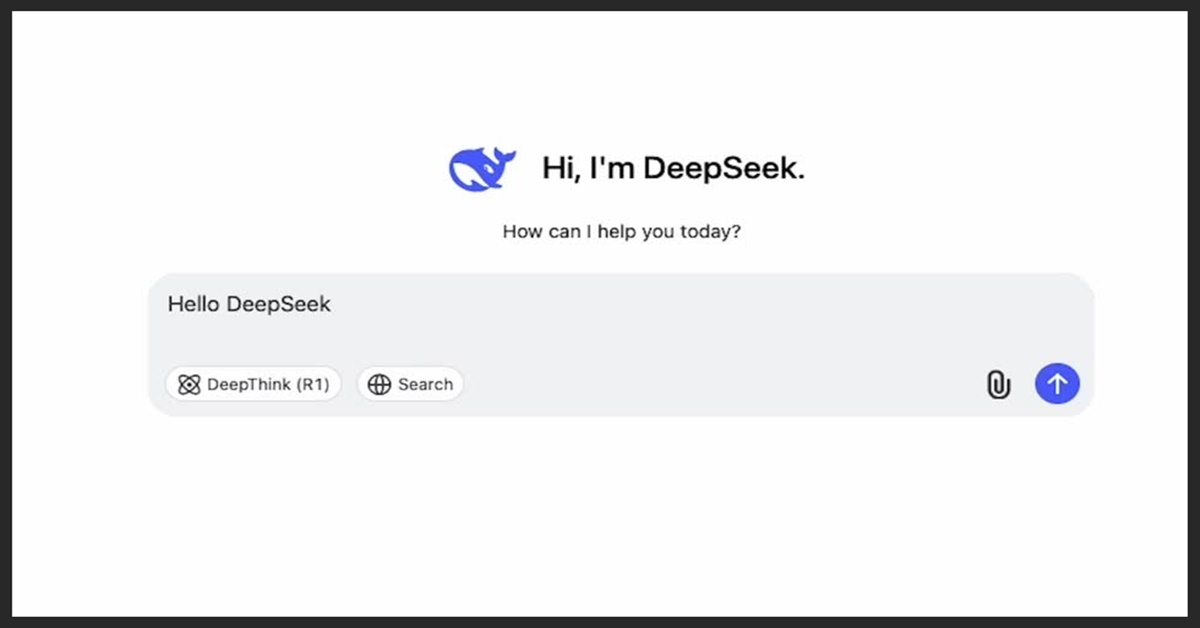Toggle the web Search option

tap(410, 385)
